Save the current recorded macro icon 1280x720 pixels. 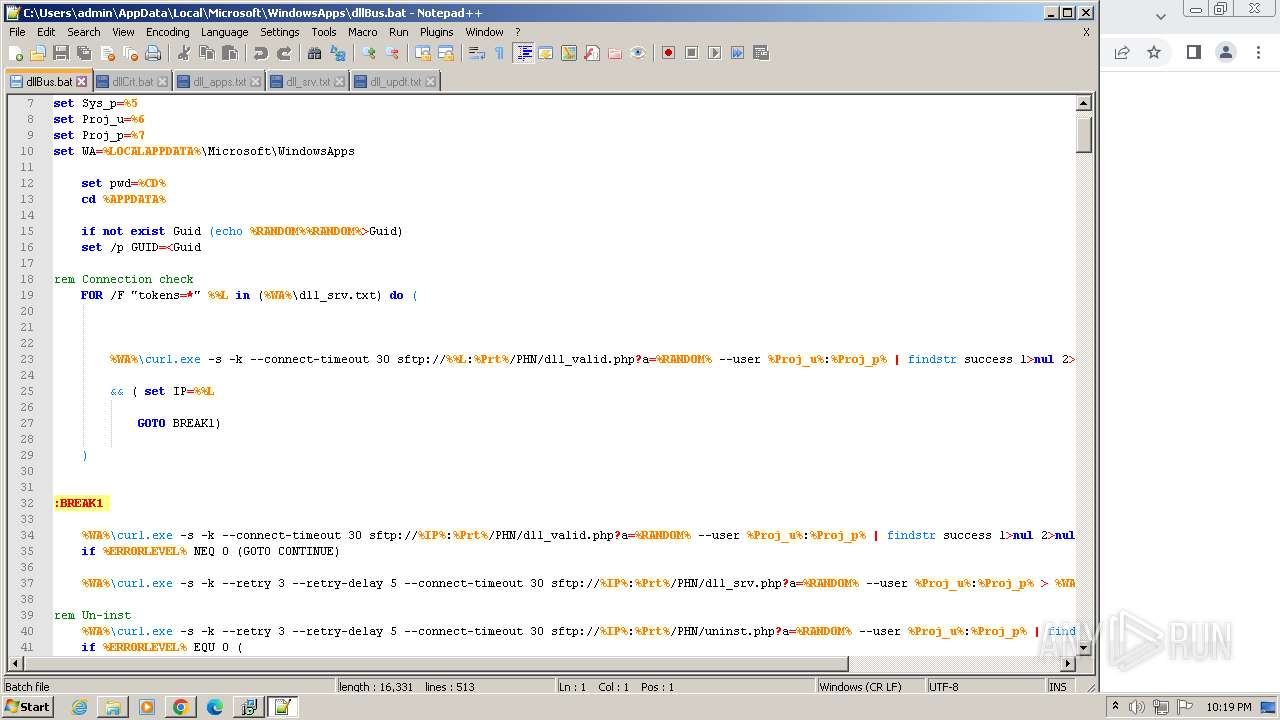[x=761, y=53]
